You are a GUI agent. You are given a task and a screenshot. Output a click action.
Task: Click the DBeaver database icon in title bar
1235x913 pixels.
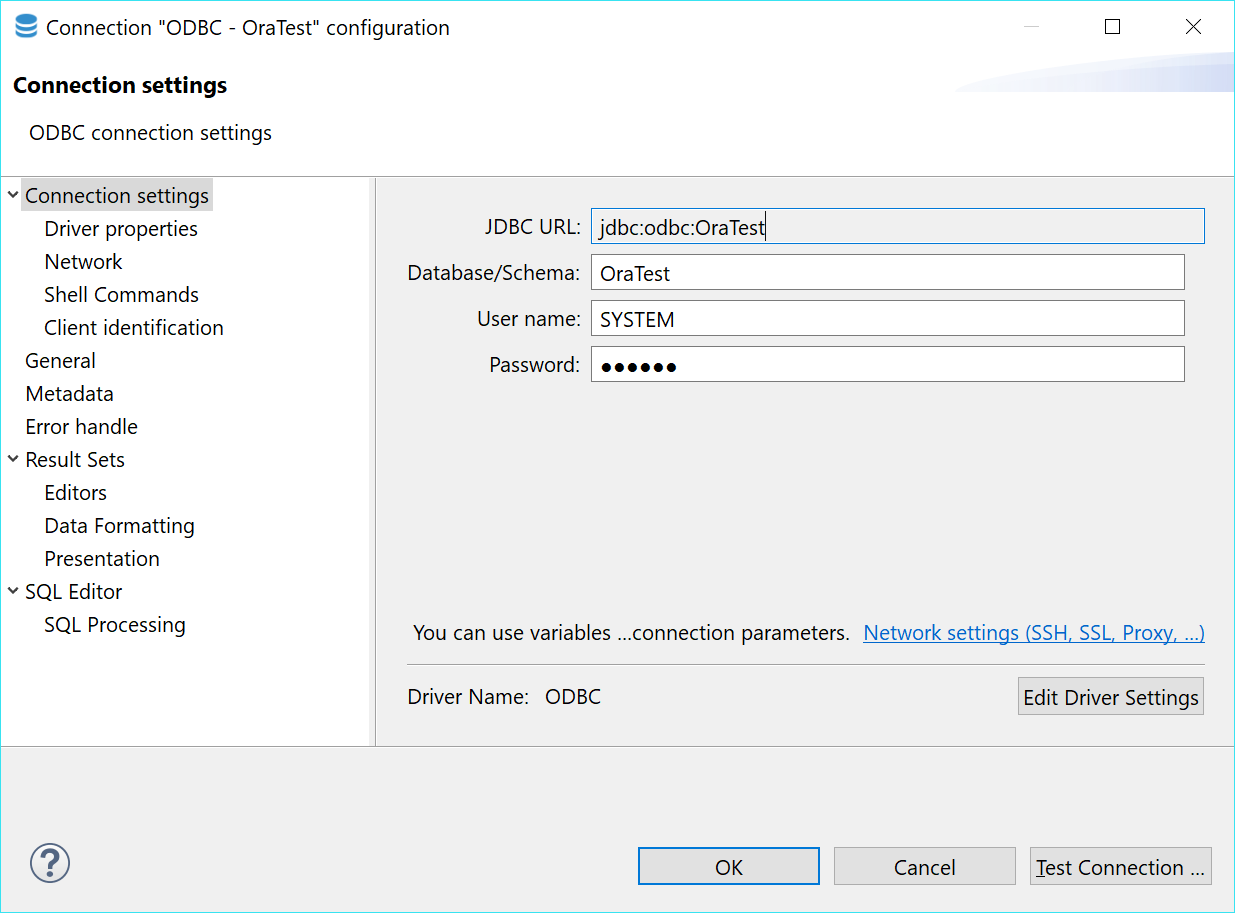click(x=26, y=27)
